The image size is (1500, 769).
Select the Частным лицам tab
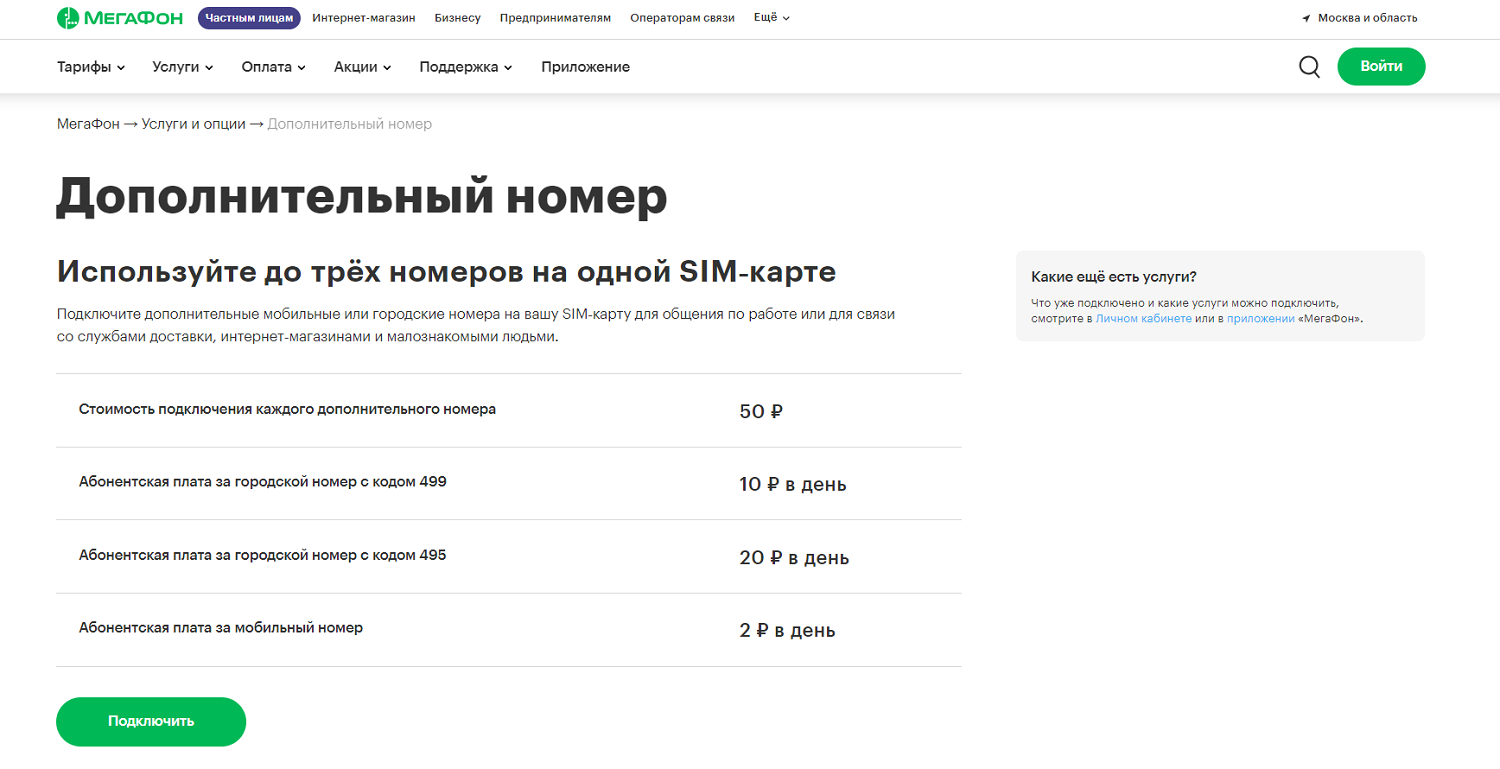pos(249,18)
